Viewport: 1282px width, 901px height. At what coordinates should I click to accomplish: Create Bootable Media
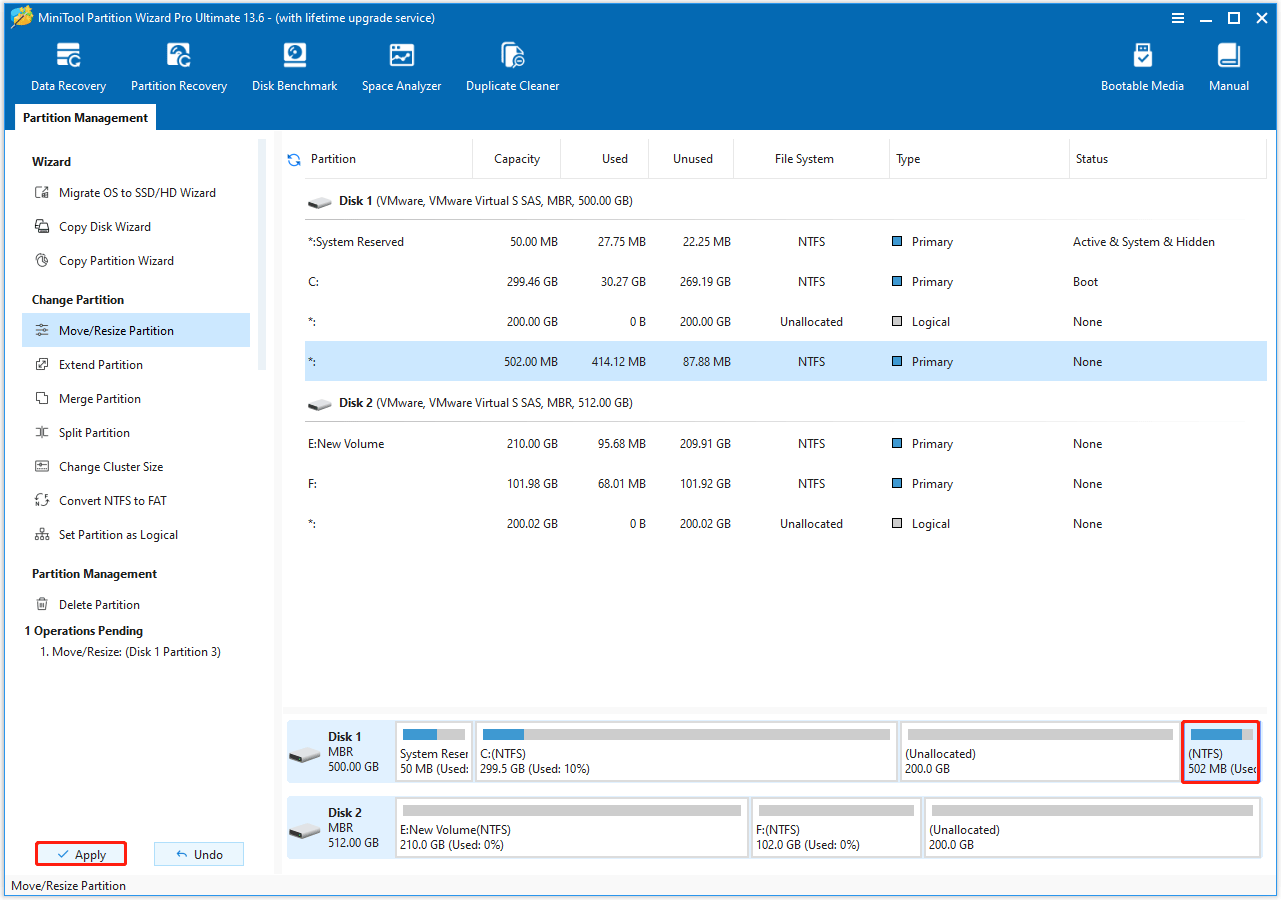coord(1142,68)
